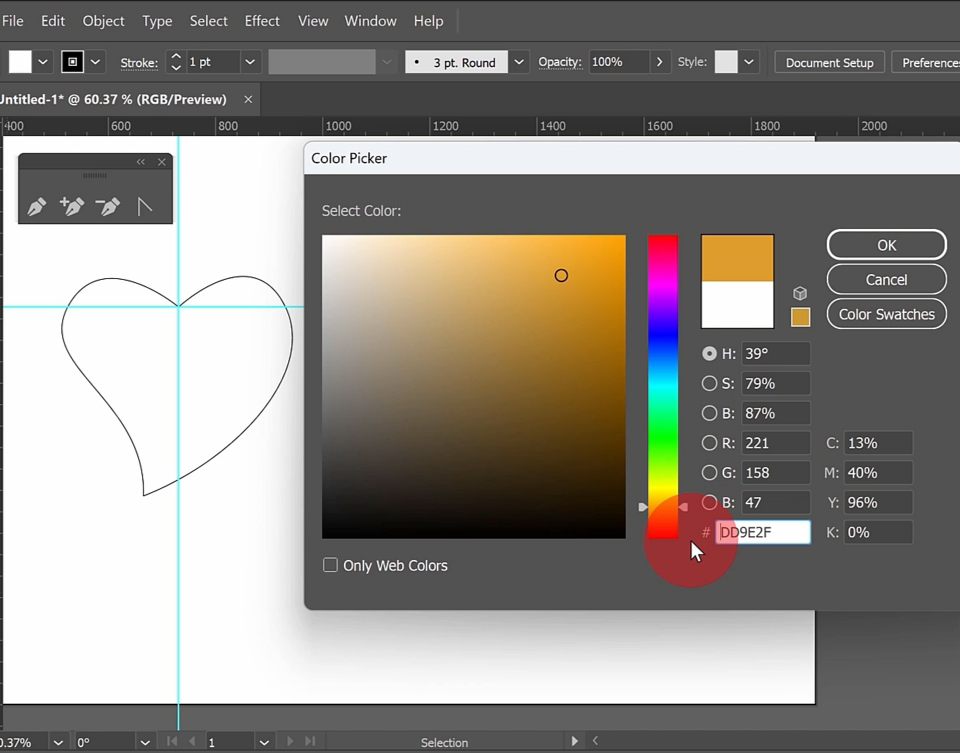Screen dimensions: 960x753
Task: Click the Preferences button
Action: (x=928, y=62)
